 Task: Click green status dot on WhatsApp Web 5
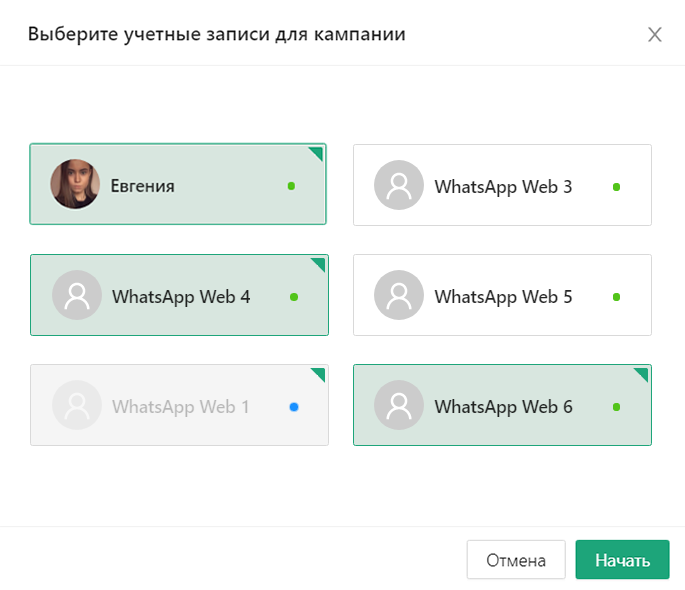tap(616, 297)
